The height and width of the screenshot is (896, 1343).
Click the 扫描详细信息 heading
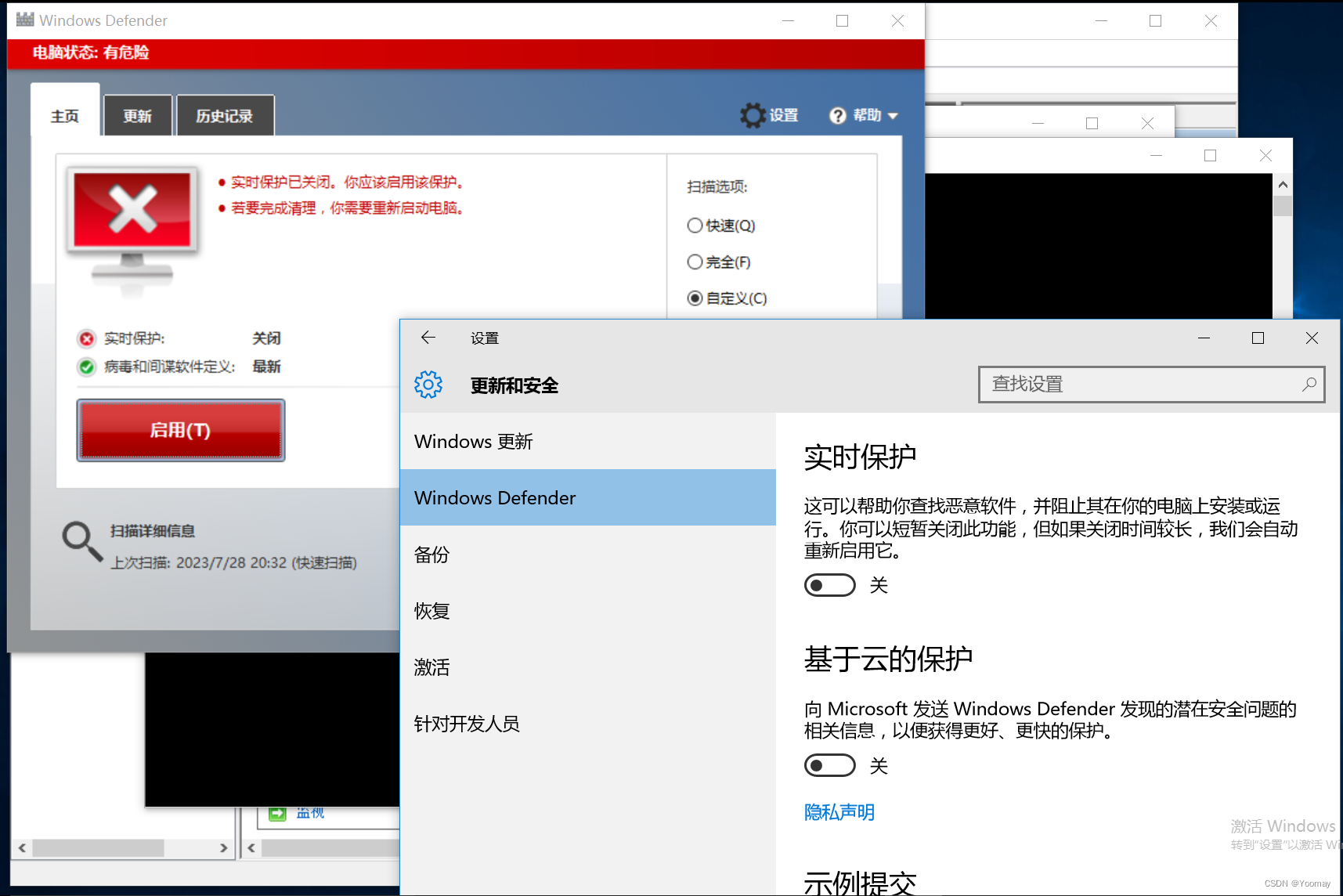coord(153,531)
